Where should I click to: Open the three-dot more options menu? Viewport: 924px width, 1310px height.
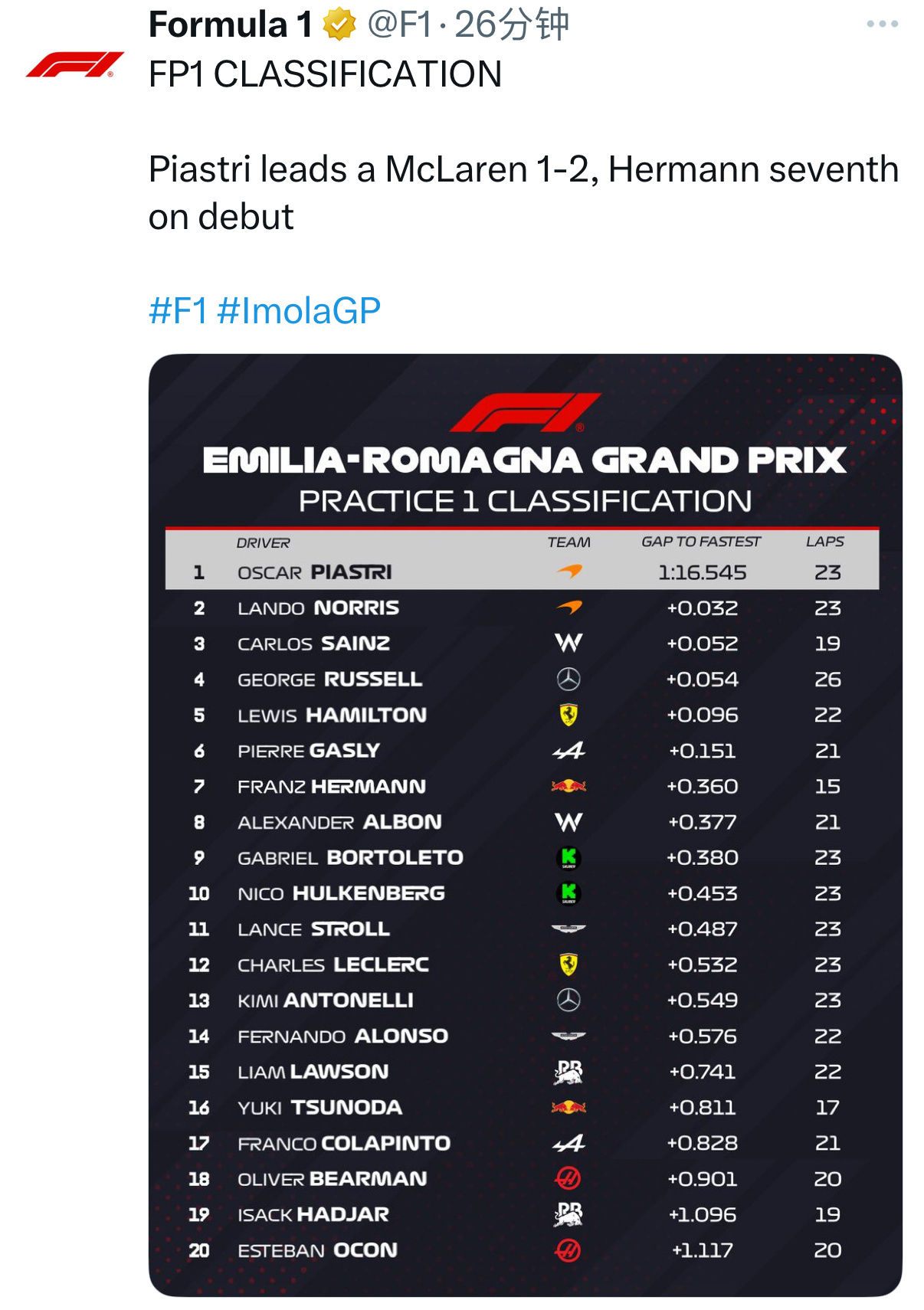882,25
